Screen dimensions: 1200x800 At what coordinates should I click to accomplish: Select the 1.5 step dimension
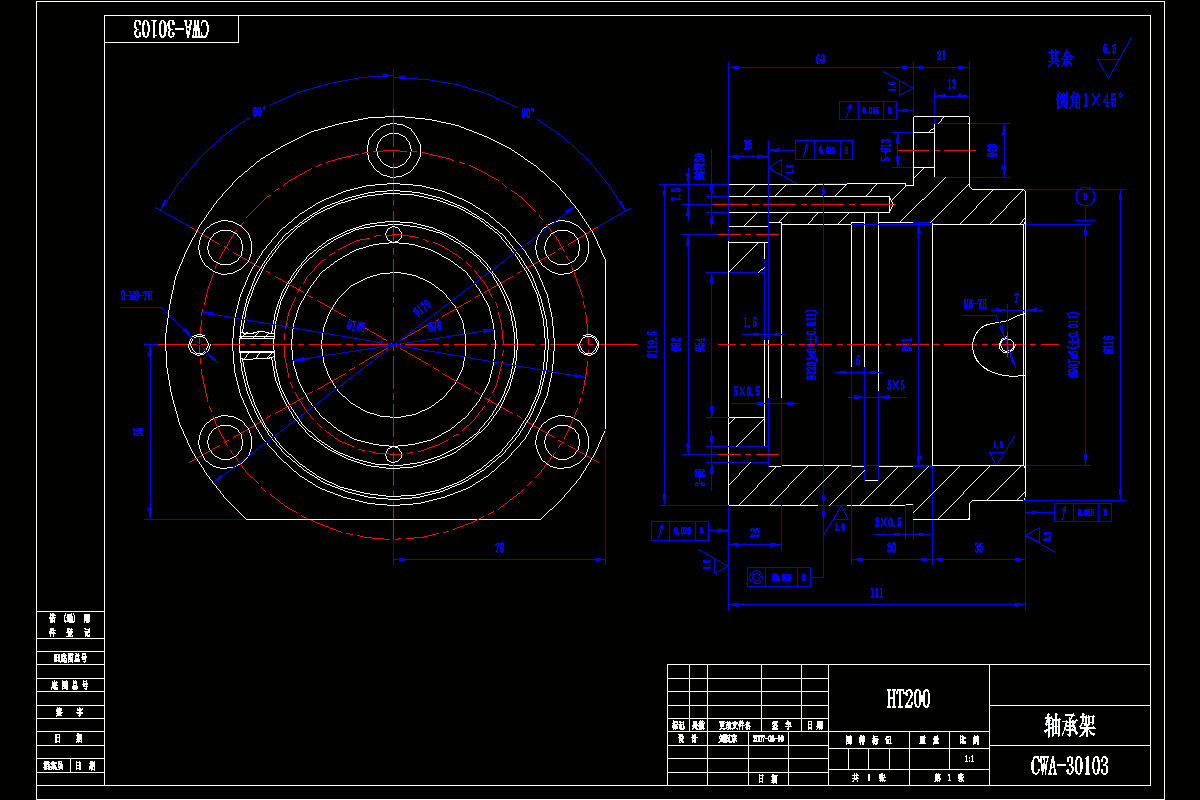coord(751,322)
